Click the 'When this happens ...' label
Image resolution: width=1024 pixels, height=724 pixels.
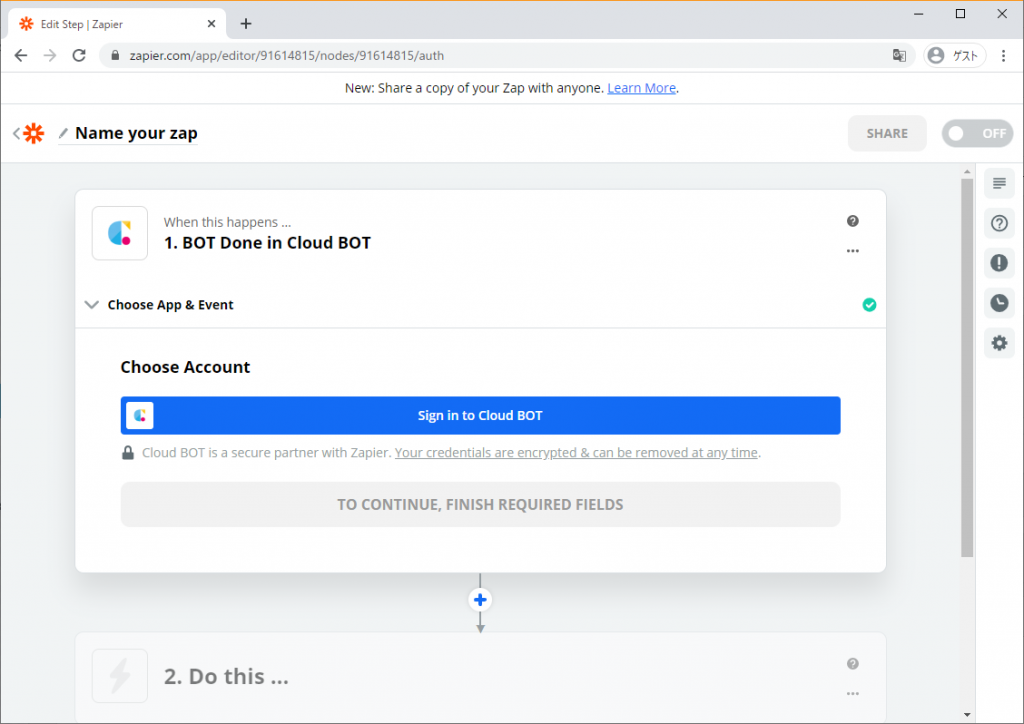pyautogui.click(x=227, y=222)
